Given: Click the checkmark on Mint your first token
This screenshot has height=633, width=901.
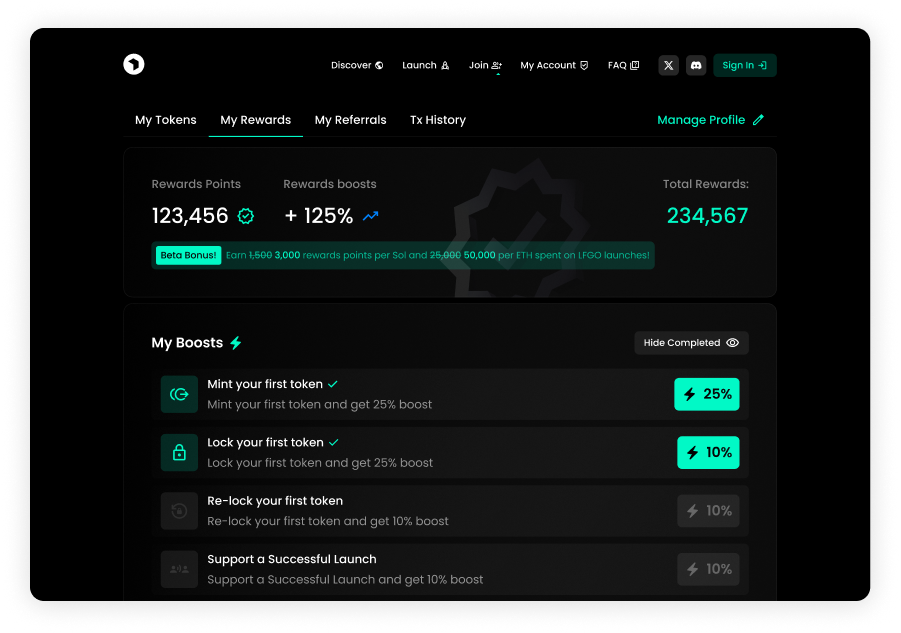Looking at the screenshot, I should pos(332,383).
